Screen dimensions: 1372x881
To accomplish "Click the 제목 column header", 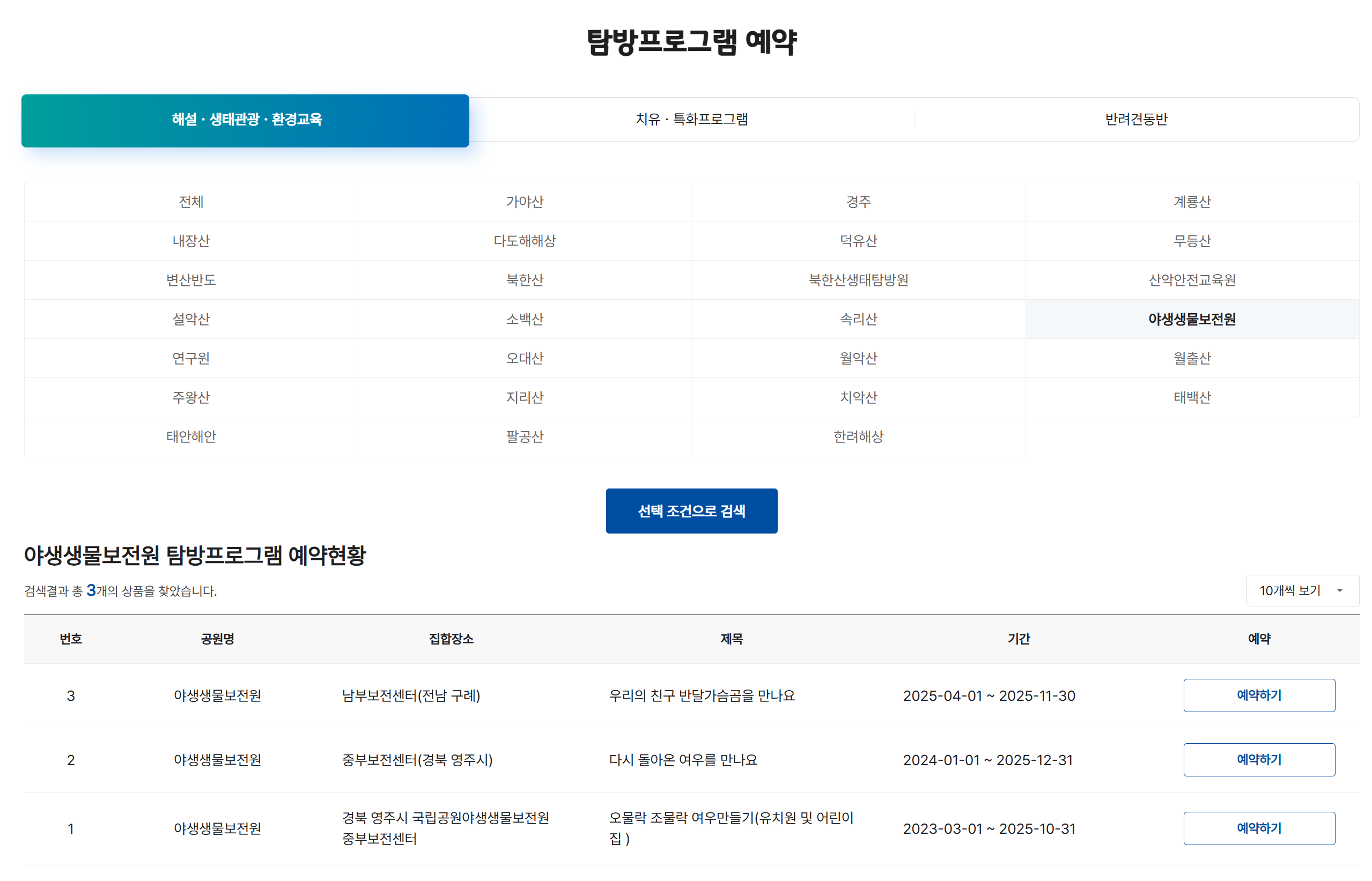I will 731,639.
